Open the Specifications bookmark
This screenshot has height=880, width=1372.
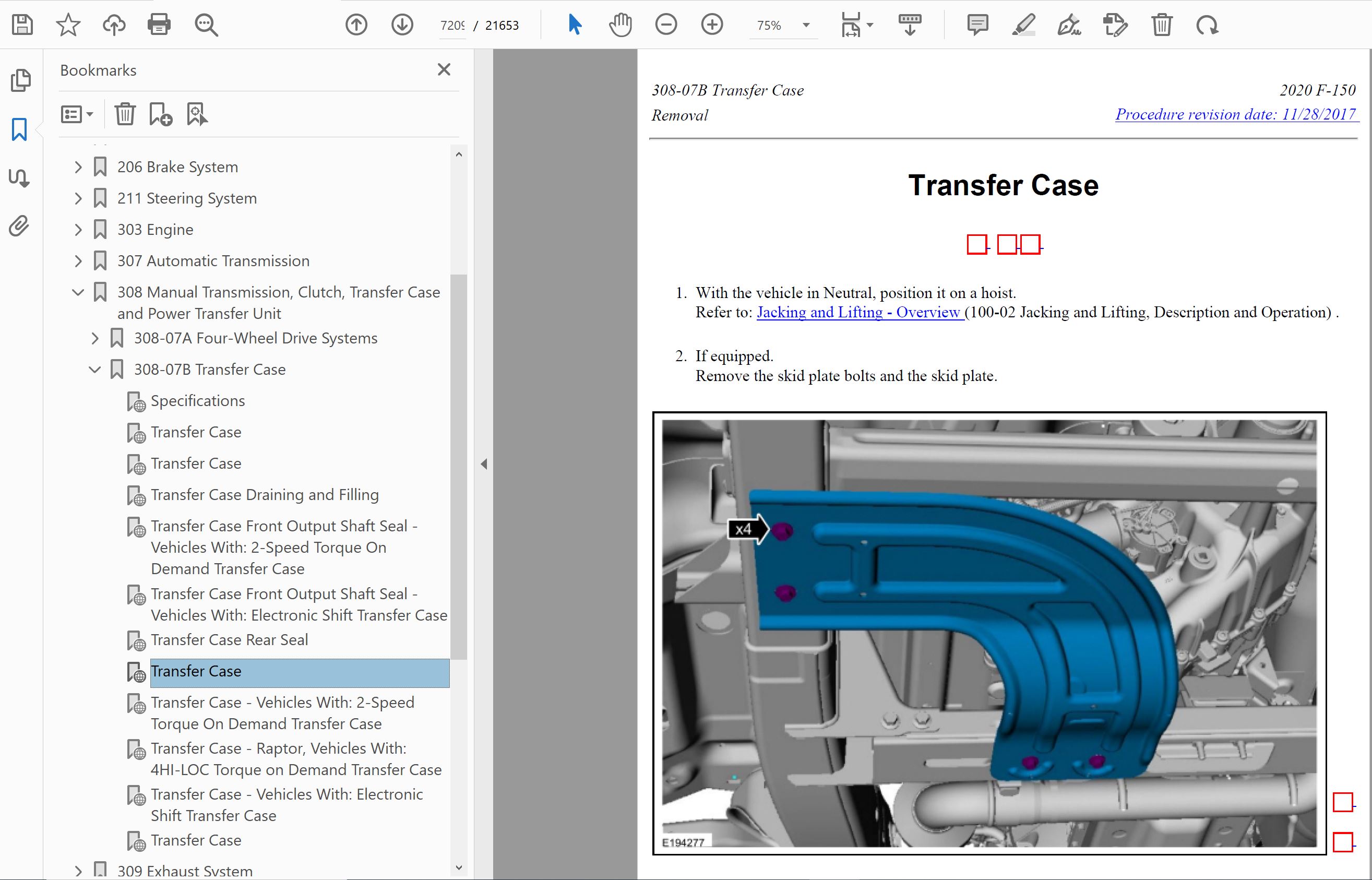pos(198,401)
